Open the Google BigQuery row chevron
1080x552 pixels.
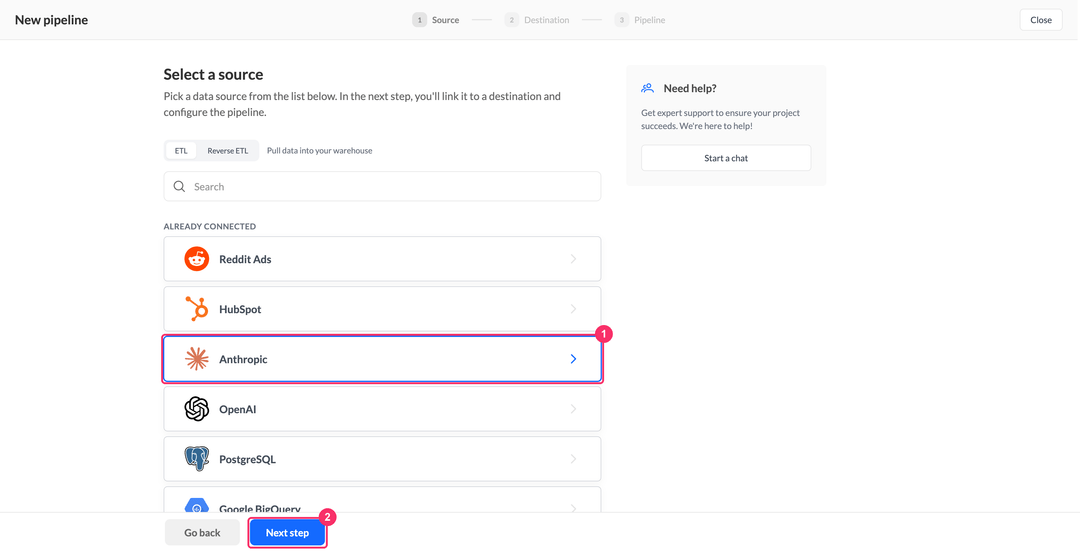coord(573,508)
